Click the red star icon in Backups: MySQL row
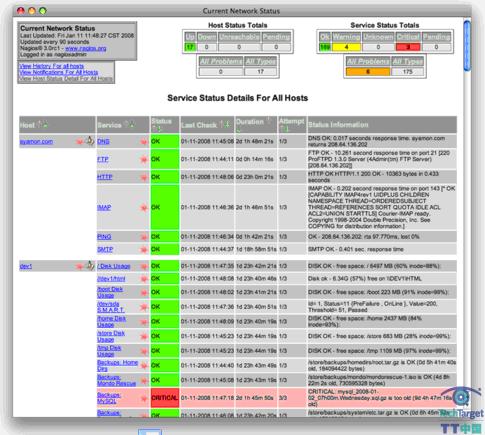 tap(144, 398)
